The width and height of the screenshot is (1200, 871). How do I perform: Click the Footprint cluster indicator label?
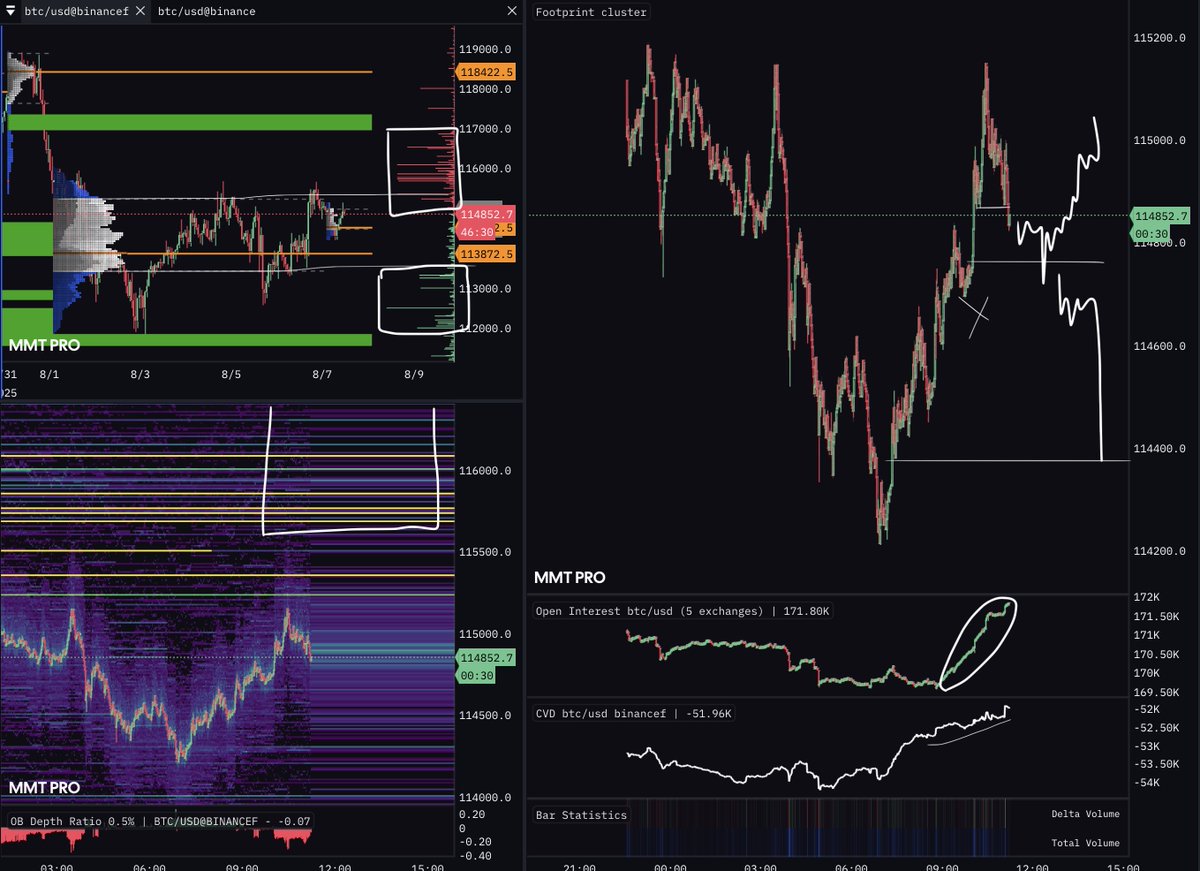(x=590, y=12)
